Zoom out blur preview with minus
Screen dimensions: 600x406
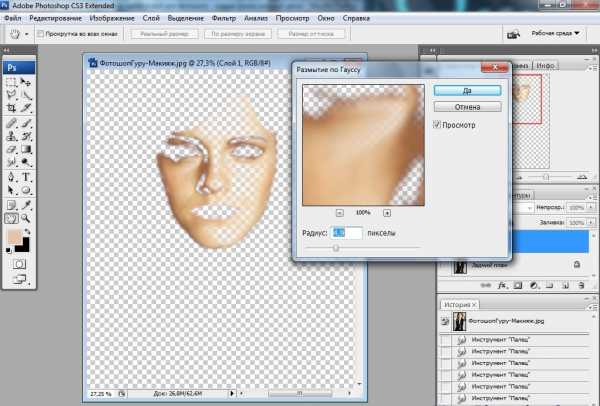click(x=339, y=213)
